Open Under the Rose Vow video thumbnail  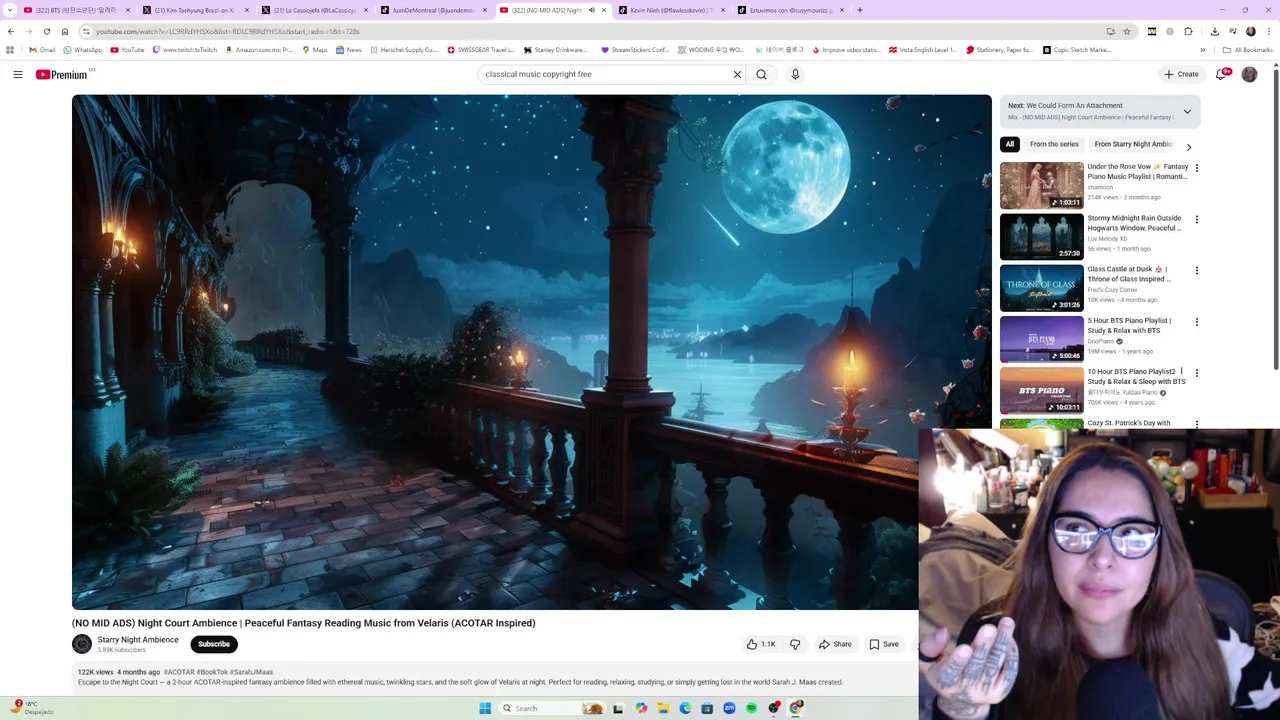(1041, 185)
